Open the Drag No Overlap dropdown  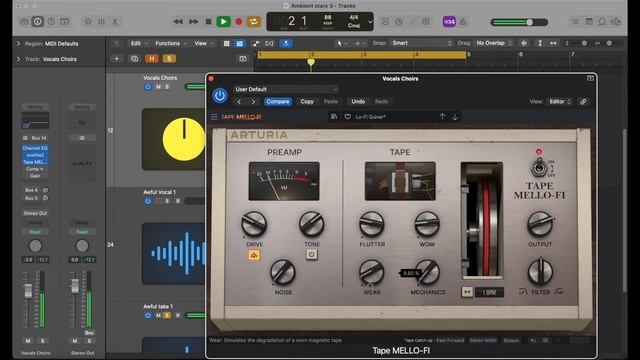point(493,43)
